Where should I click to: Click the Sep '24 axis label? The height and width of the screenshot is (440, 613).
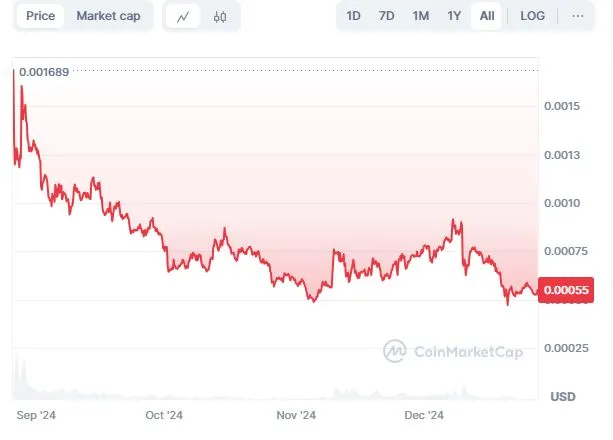[36, 415]
